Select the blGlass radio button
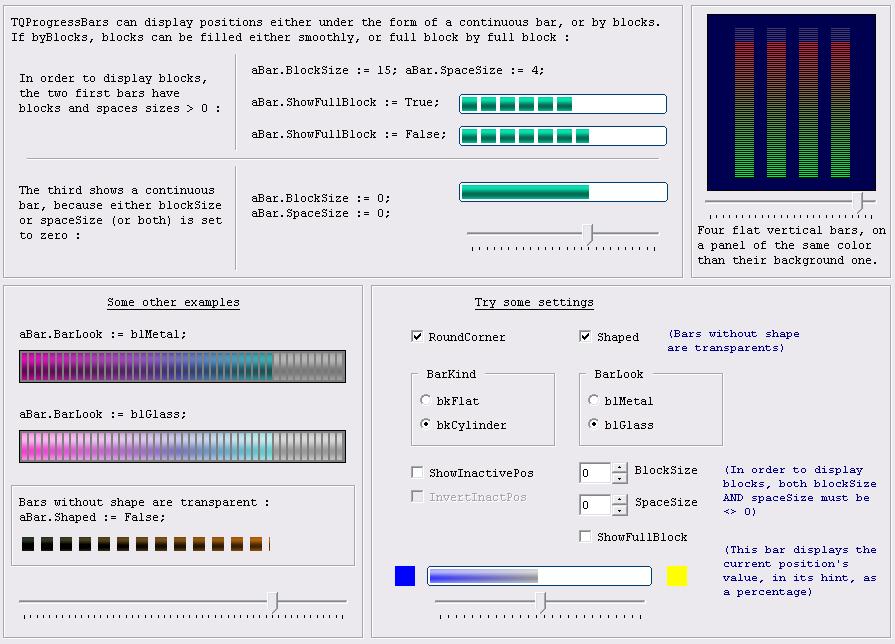 pyautogui.click(x=594, y=425)
